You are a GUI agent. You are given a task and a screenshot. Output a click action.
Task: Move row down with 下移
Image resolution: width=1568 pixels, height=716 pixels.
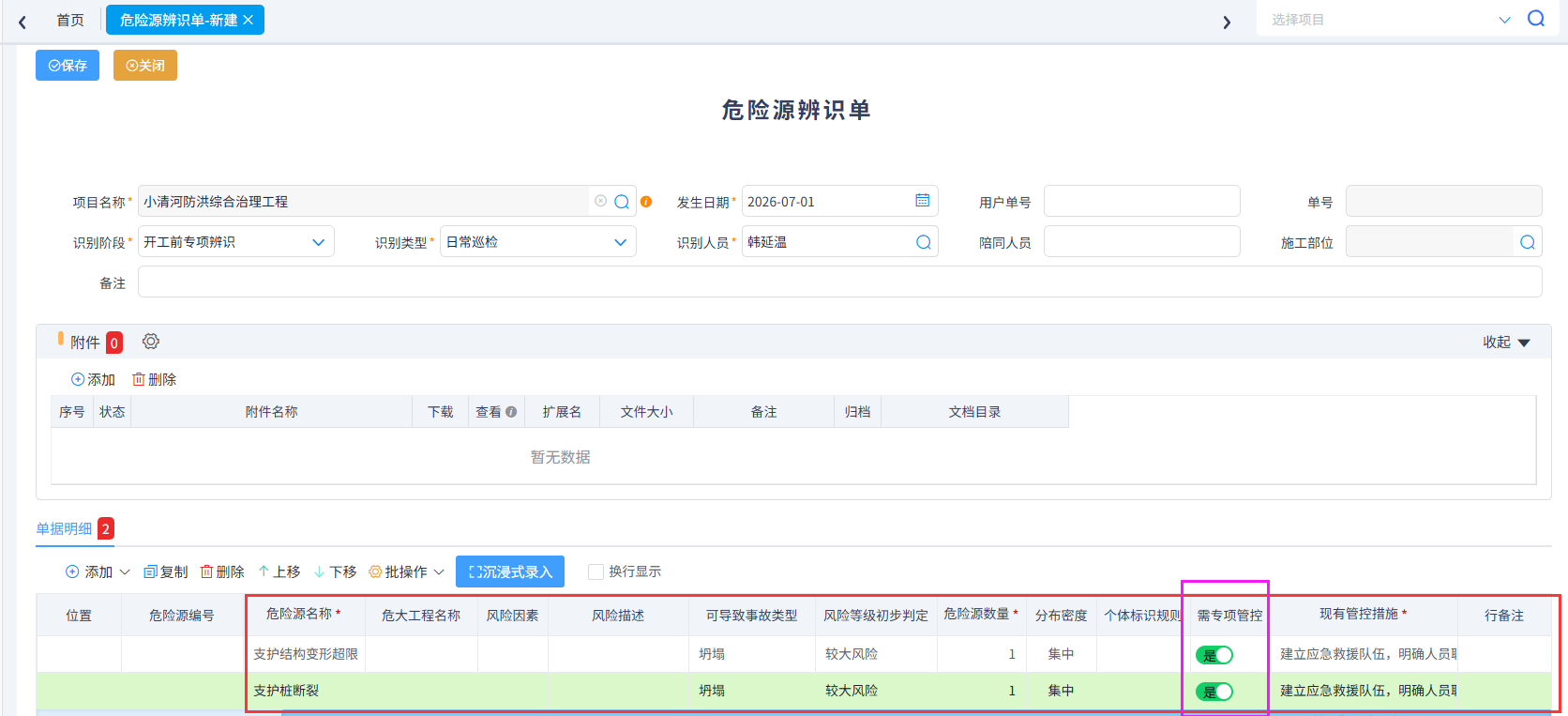(x=335, y=571)
